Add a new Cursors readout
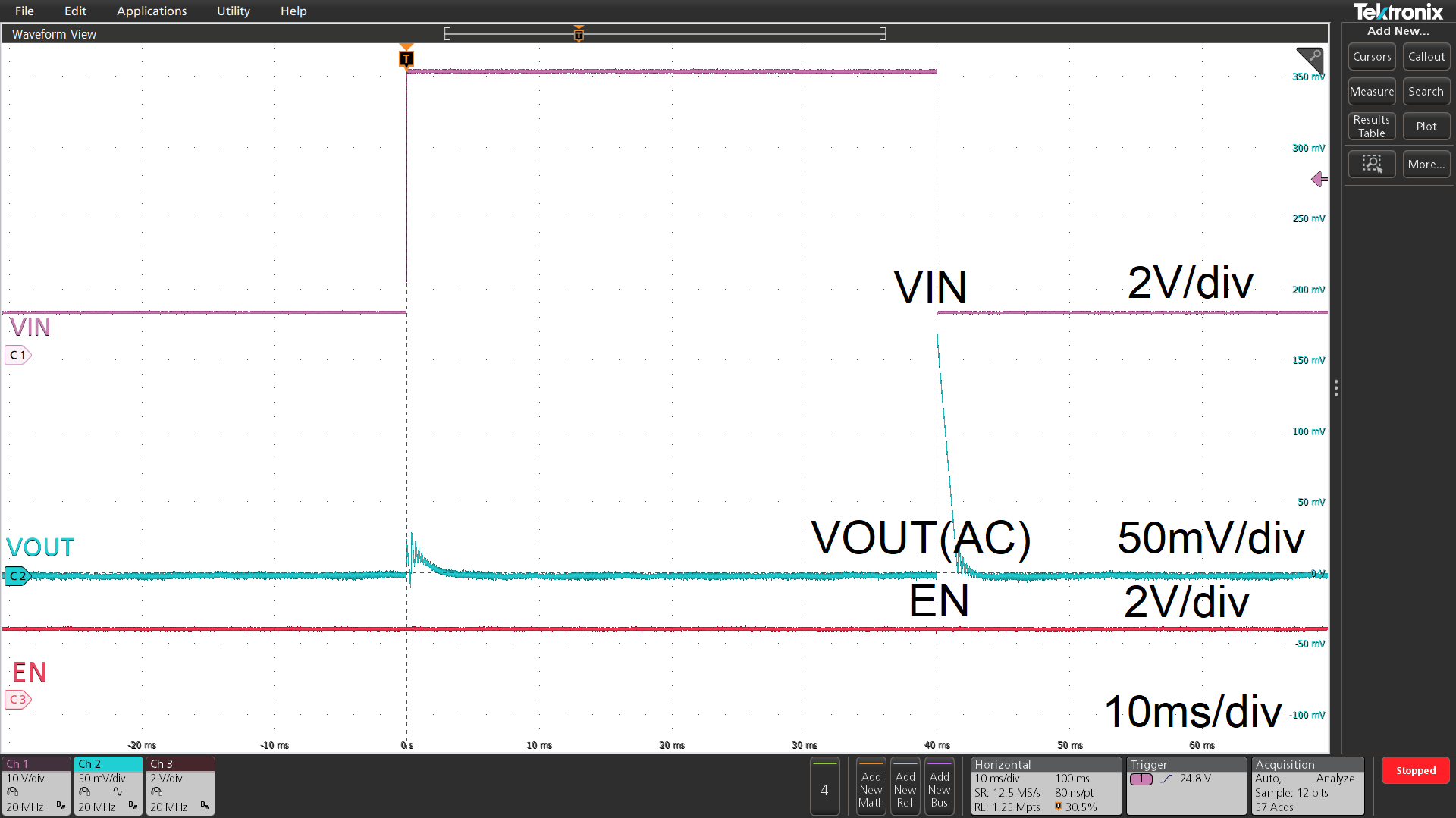Screen dimensions: 1456x818 (1371, 57)
